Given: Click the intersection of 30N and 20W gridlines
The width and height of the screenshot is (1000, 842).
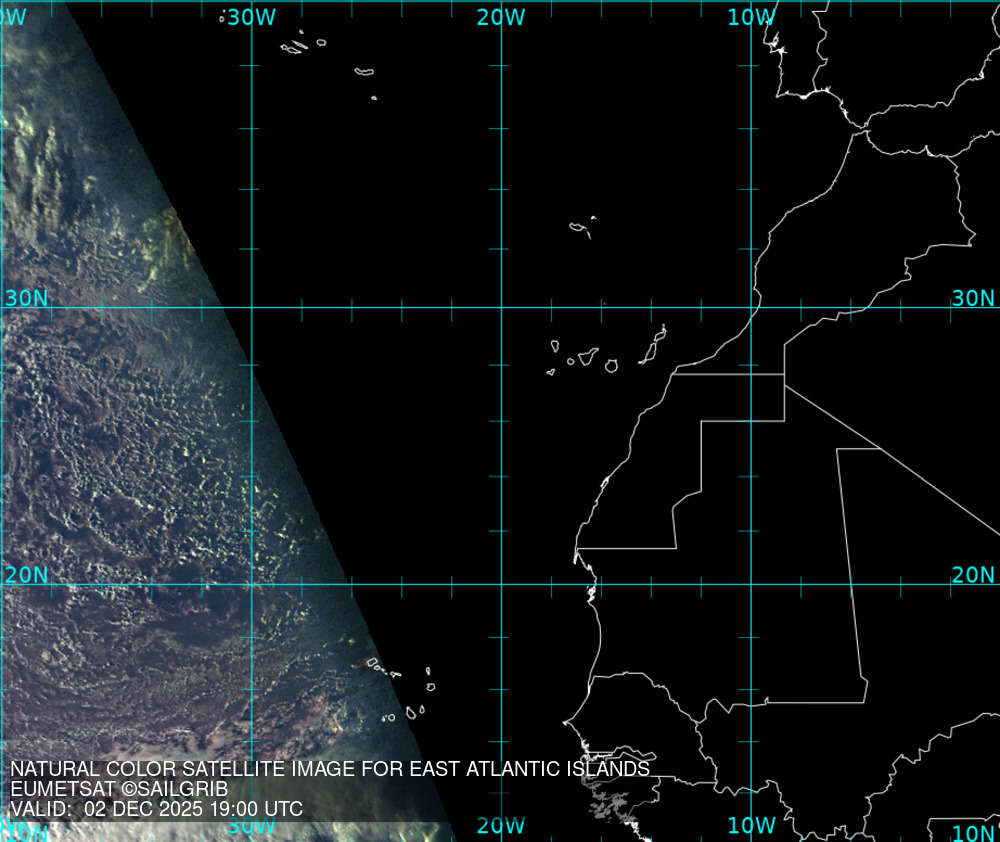Looking at the screenshot, I should point(500,308).
